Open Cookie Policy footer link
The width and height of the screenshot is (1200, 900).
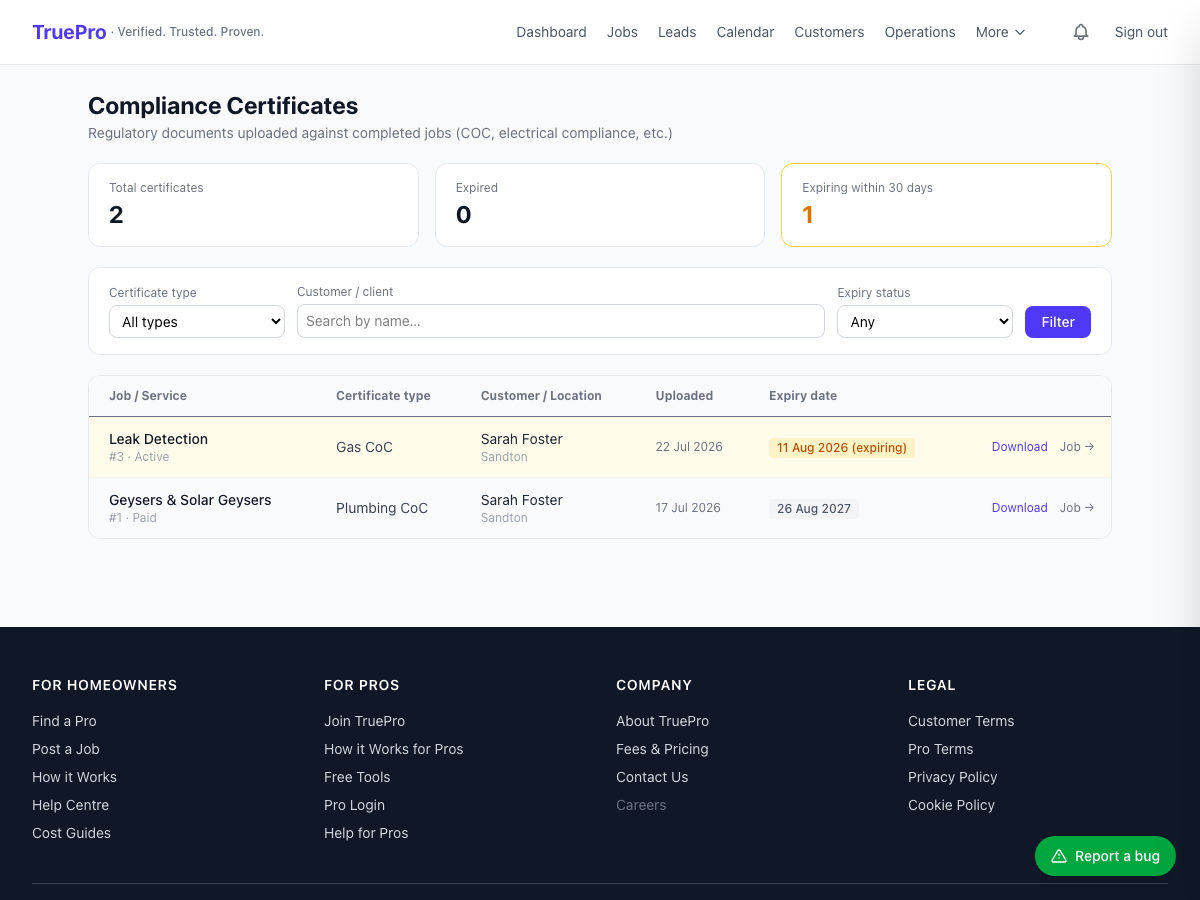pos(951,805)
